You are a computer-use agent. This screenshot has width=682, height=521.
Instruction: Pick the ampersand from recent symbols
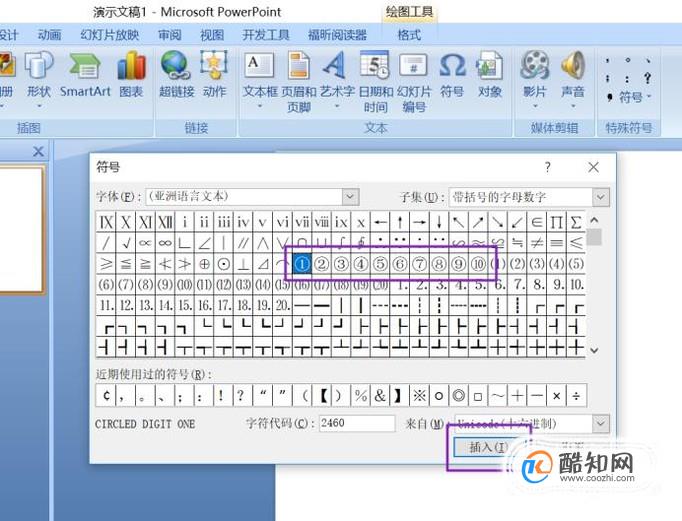[380, 395]
